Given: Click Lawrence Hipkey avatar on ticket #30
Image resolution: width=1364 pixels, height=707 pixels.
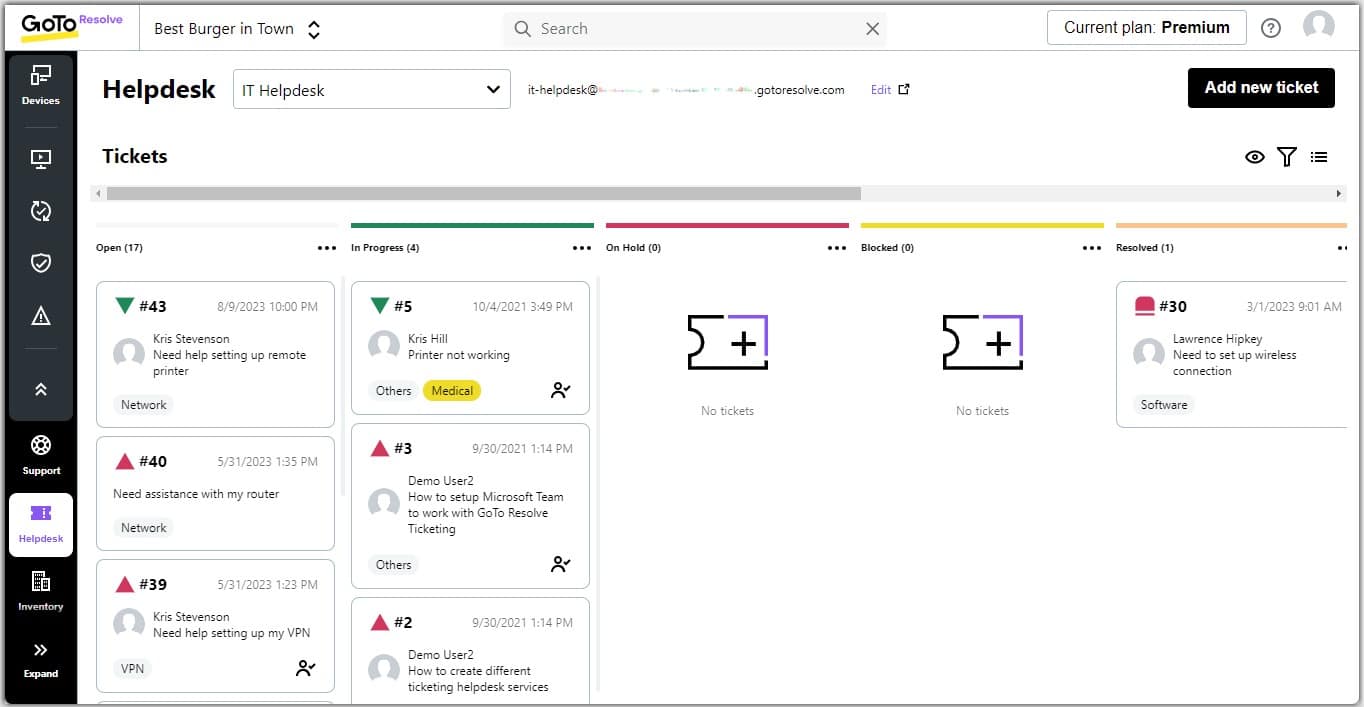Looking at the screenshot, I should [1149, 354].
